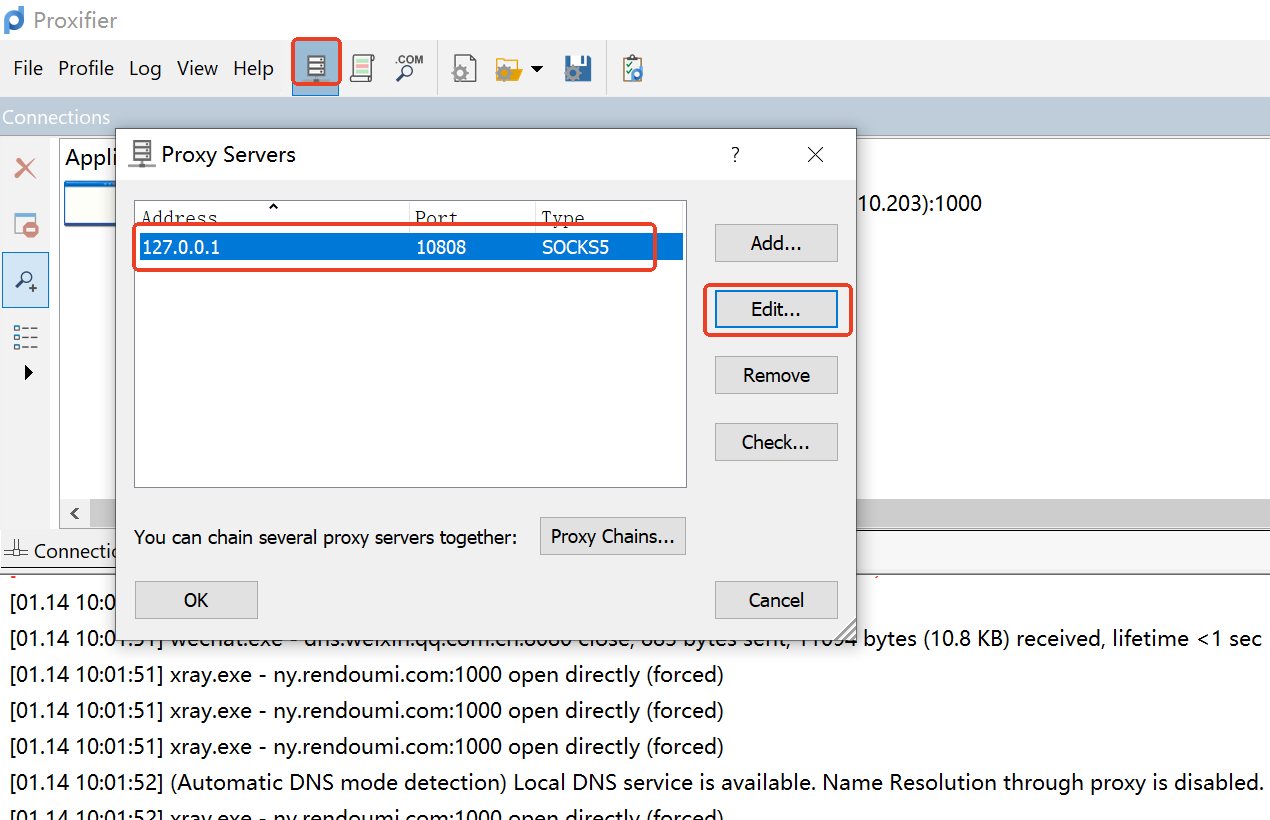Viewport: 1270px width, 820px height.
Task: Open Name Resolution .COM icon
Action: click(408, 68)
